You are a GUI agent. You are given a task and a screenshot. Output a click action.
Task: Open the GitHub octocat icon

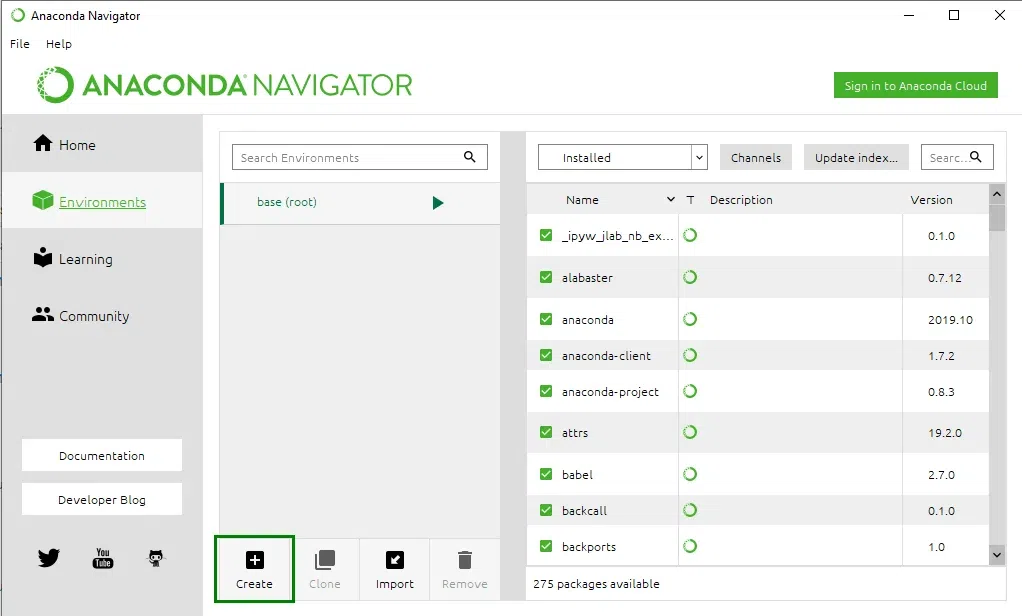(156, 558)
